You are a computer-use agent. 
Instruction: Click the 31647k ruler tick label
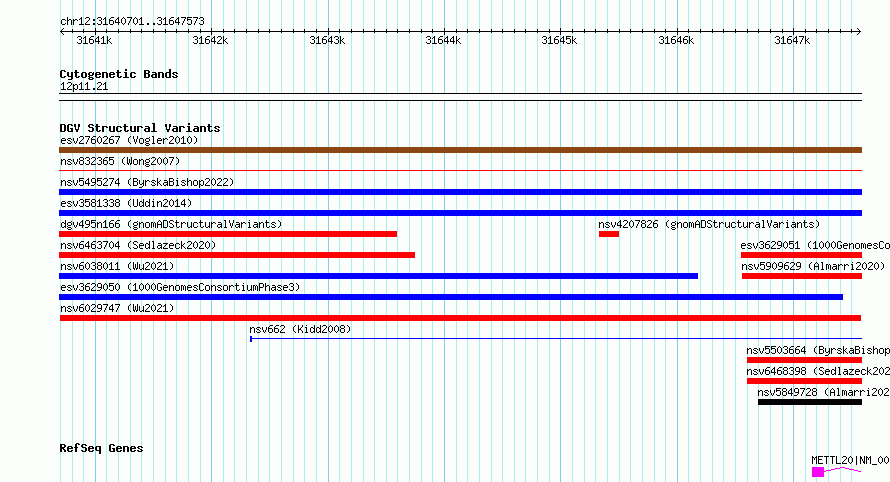pyautogui.click(x=792, y=40)
